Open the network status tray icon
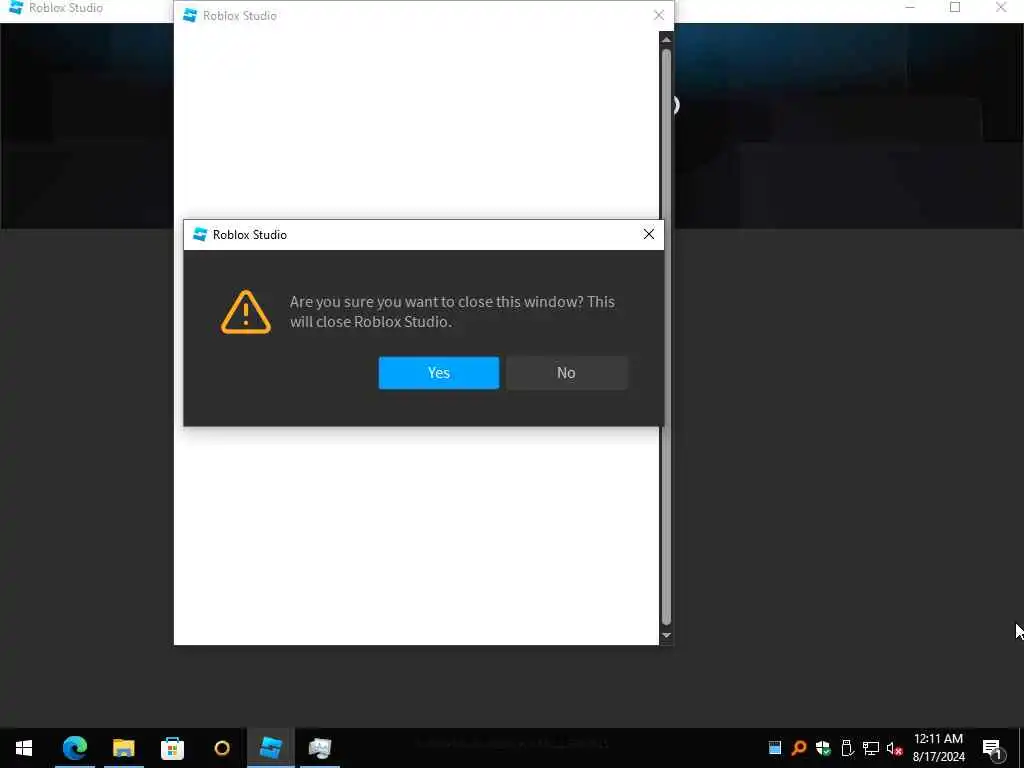This screenshot has width=1024, height=768. pos(871,748)
